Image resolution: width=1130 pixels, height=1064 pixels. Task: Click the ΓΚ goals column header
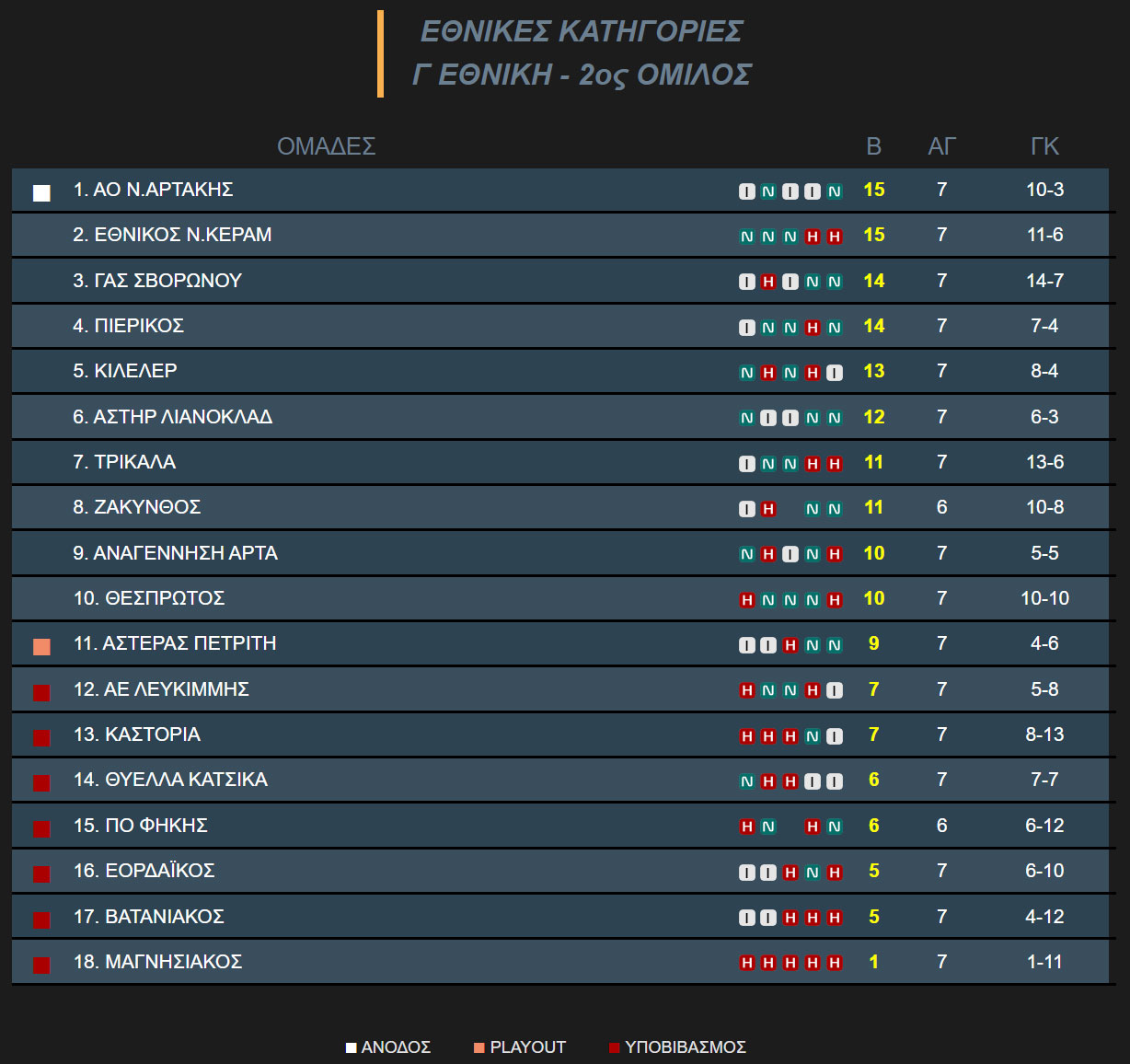1045,146
